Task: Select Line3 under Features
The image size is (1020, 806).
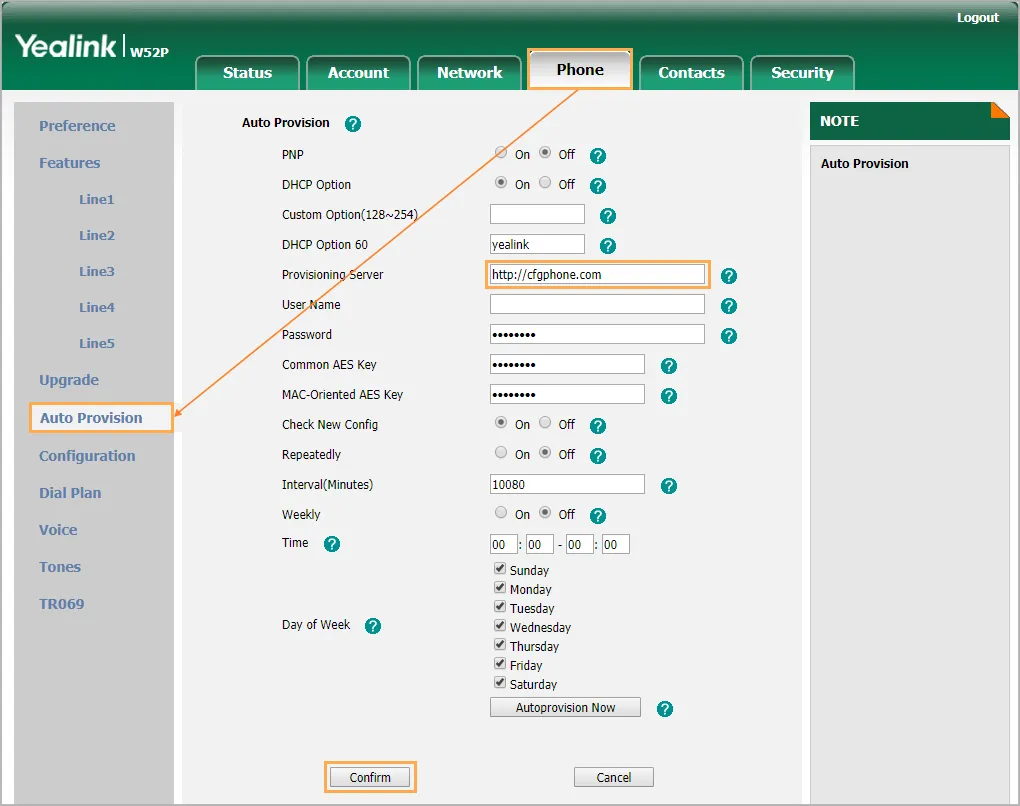Action: click(x=96, y=271)
